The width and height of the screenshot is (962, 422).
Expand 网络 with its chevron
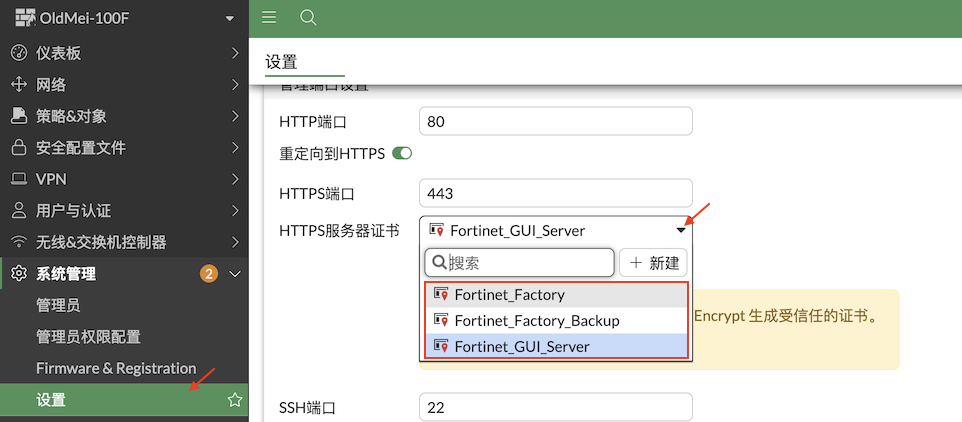point(235,85)
